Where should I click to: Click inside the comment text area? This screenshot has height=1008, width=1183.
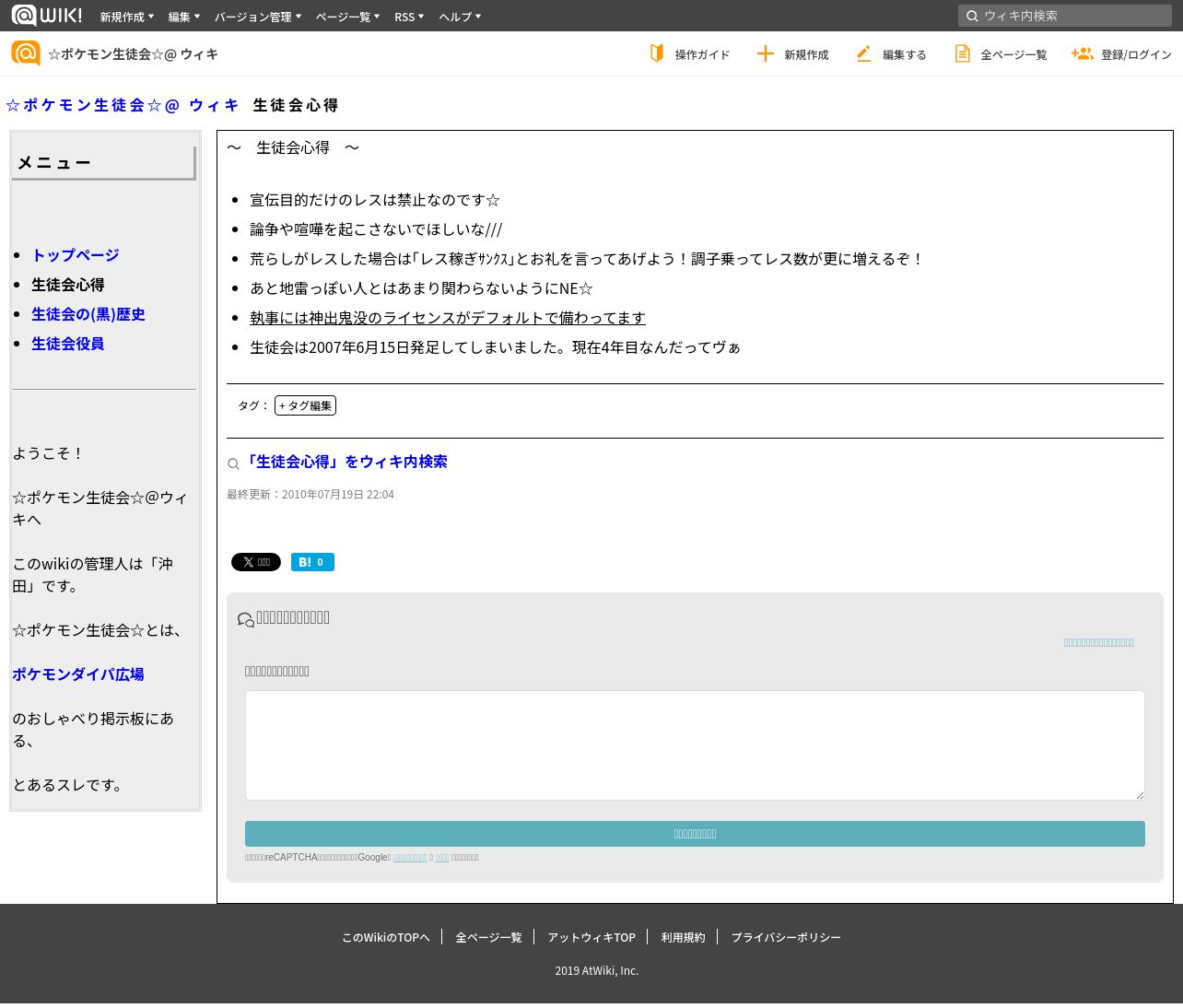point(695,744)
